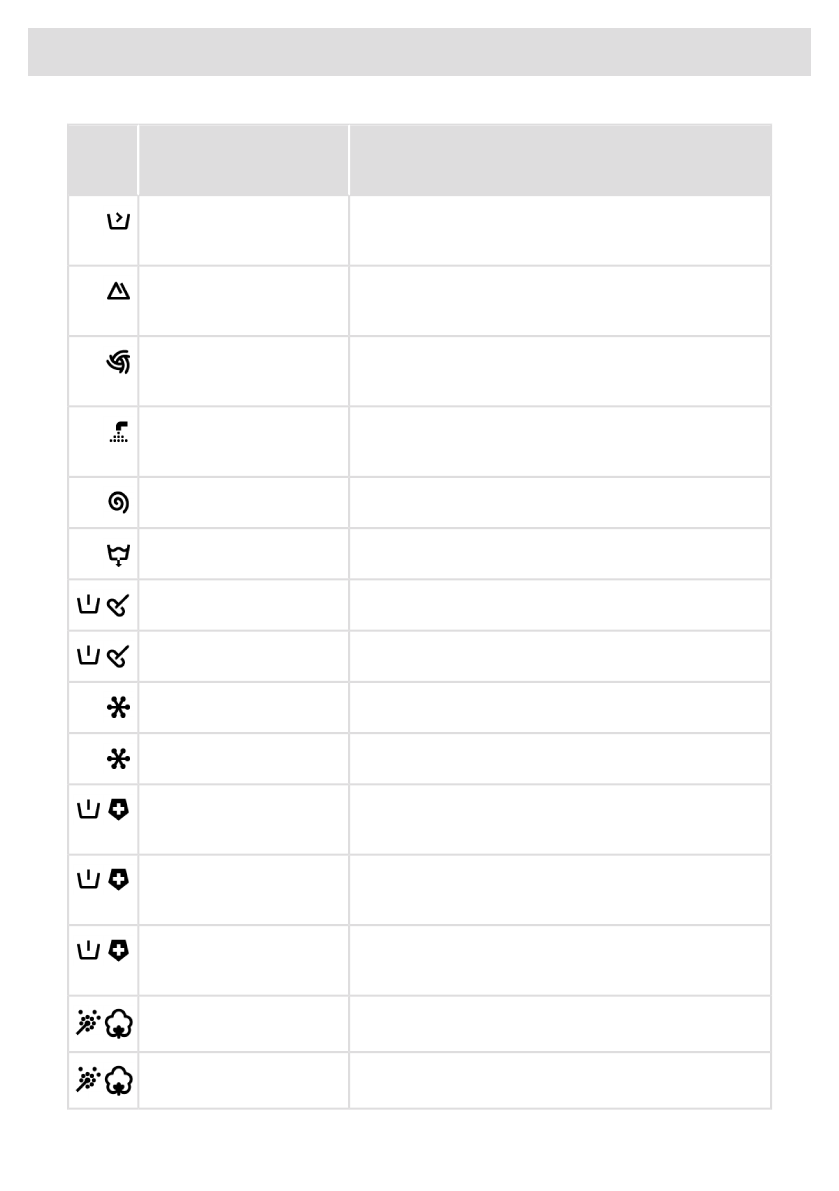The width and height of the screenshot is (839, 1191).
Task: Select the last cotton flower icon
Action: click(119, 1080)
